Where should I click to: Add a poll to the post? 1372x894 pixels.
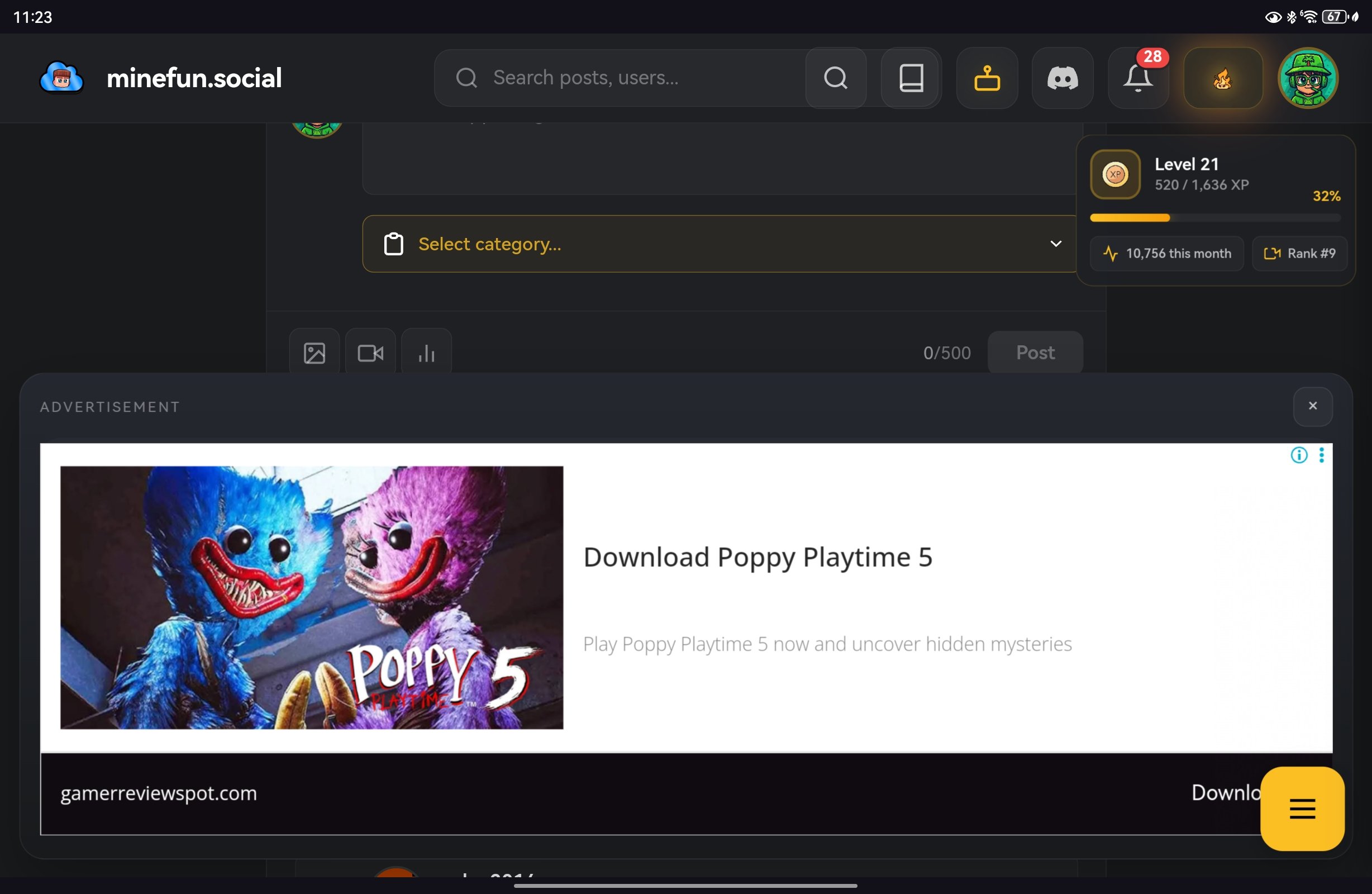[x=426, y=353]
